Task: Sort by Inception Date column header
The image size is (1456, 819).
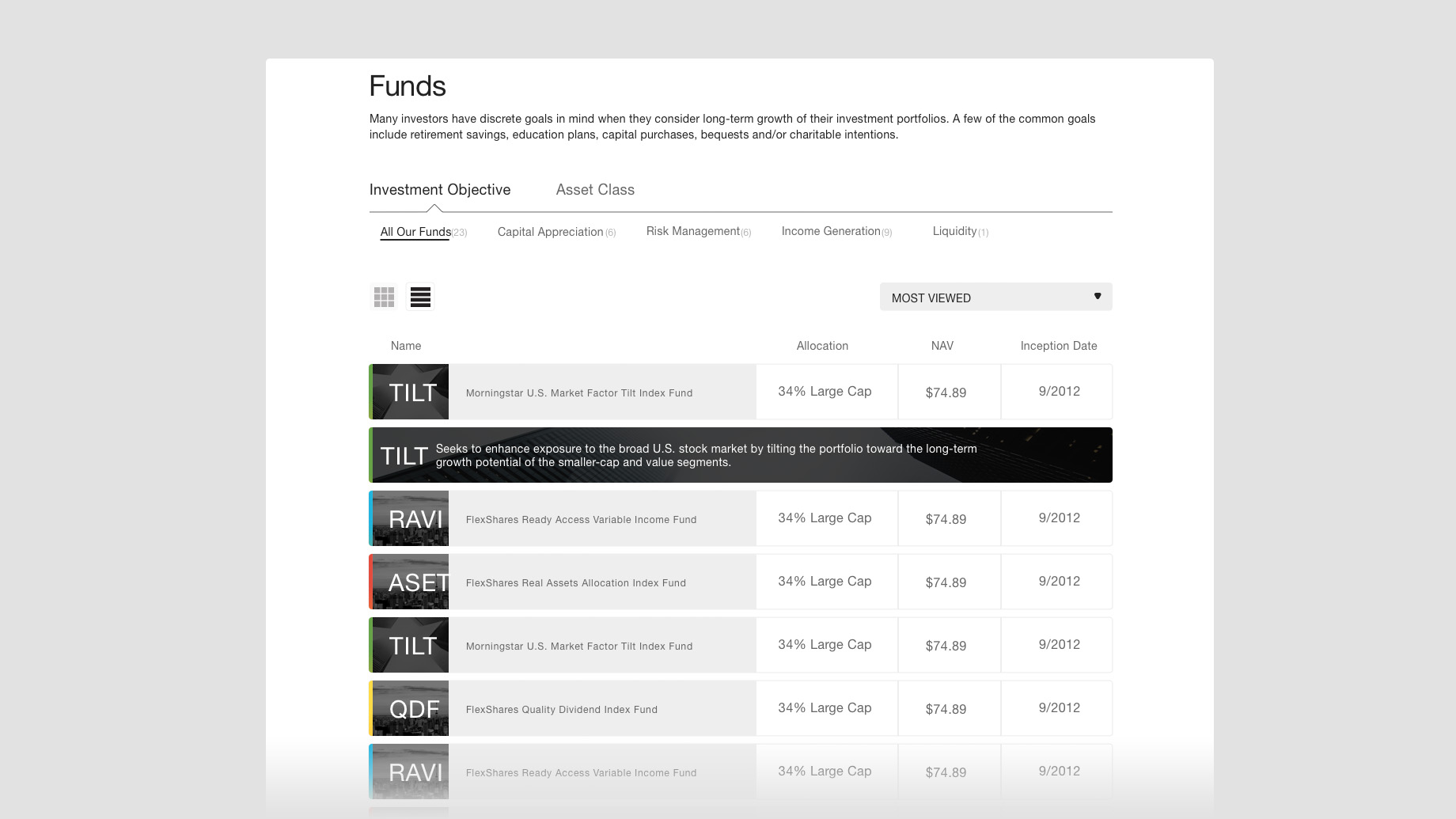Action: click(x=1058, y=346)
